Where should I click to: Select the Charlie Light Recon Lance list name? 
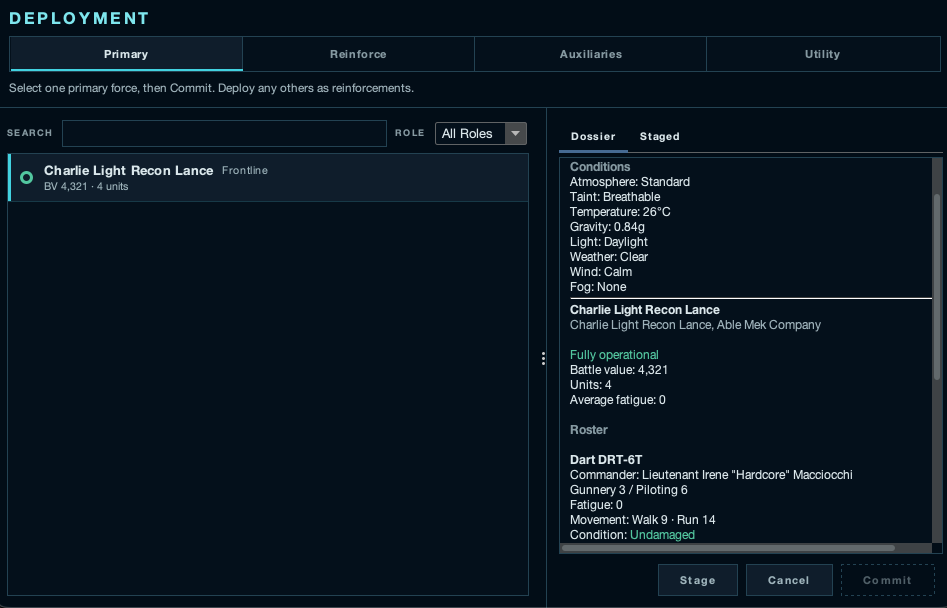[x=129, y=170]
